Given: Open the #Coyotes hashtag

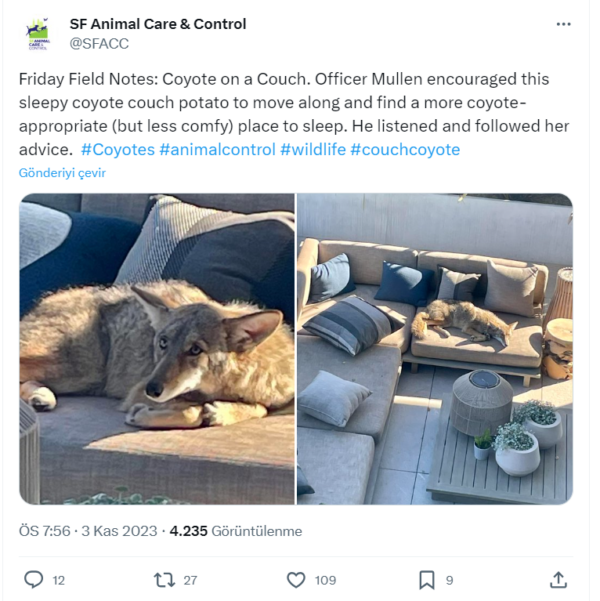Looking at the screenshot, I should [x=118, y=149].
